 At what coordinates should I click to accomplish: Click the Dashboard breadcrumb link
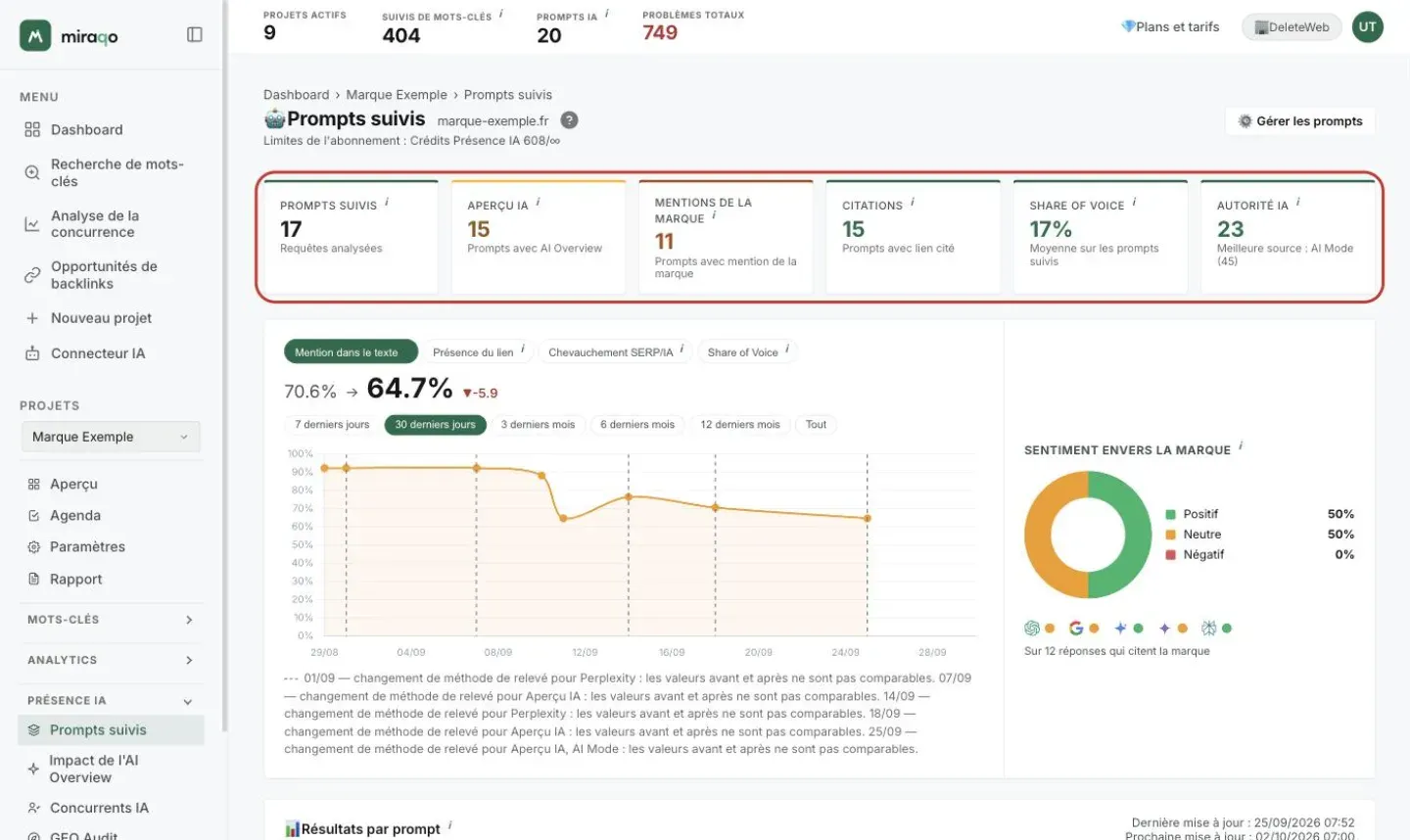(296, 95)
